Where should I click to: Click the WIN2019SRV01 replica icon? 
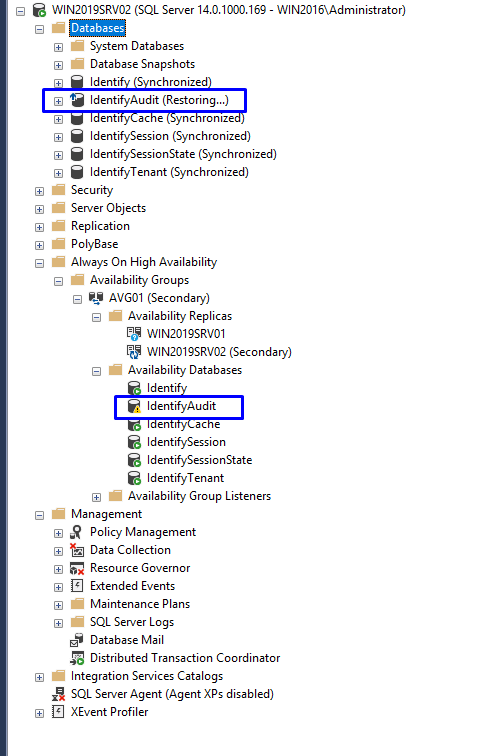pyautogui.click(x=134, y=334)
